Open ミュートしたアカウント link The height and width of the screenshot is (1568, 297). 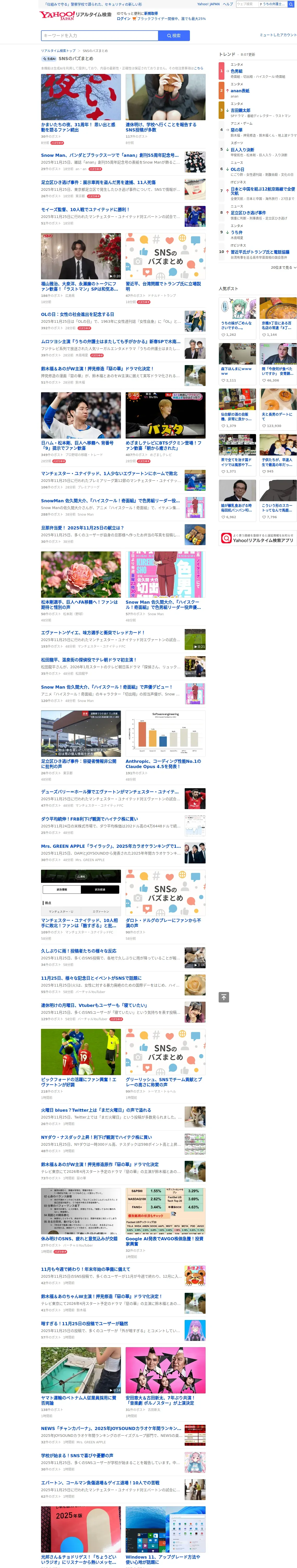point(278,35)
